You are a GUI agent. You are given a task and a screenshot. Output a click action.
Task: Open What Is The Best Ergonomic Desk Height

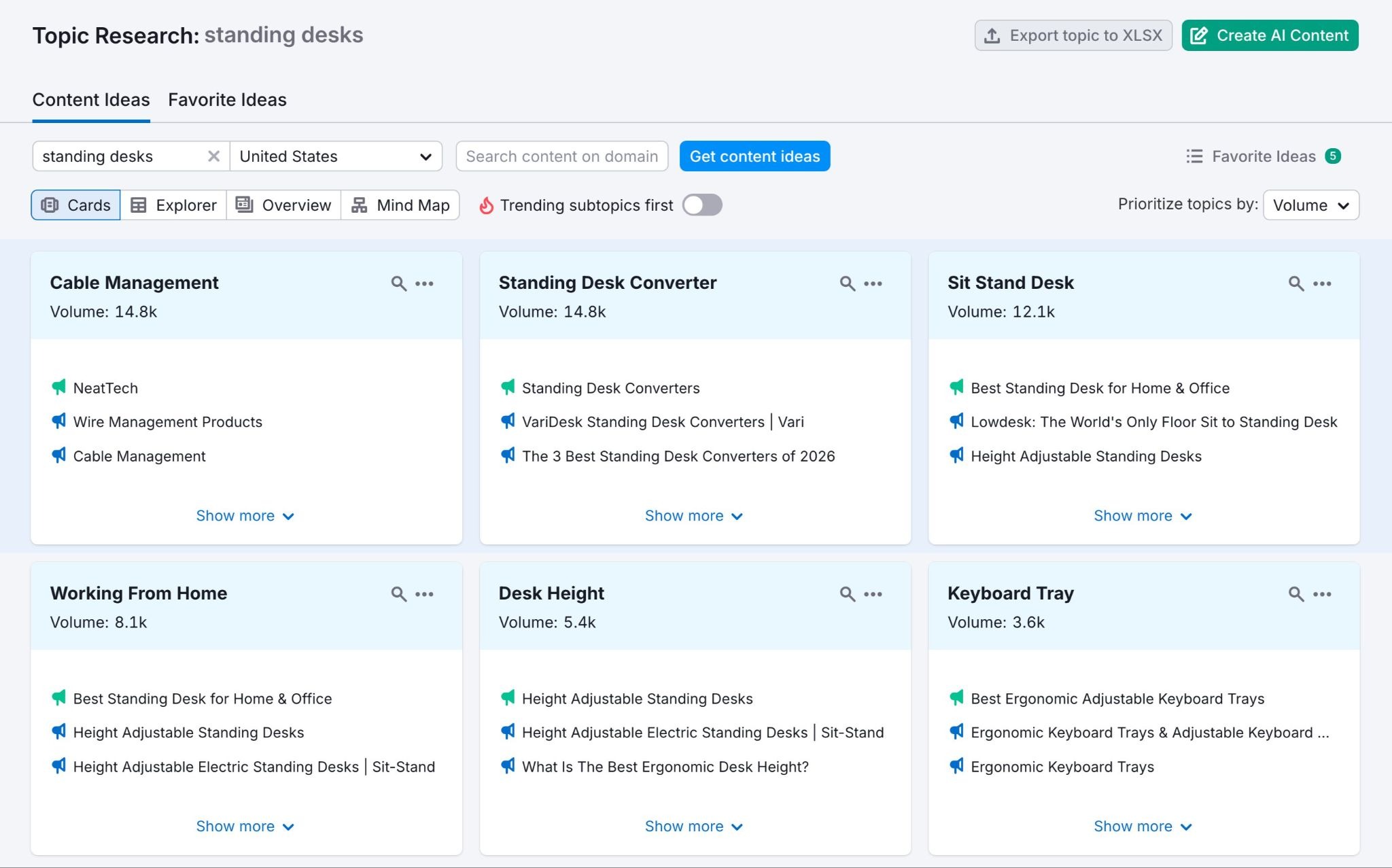(665, 767)
